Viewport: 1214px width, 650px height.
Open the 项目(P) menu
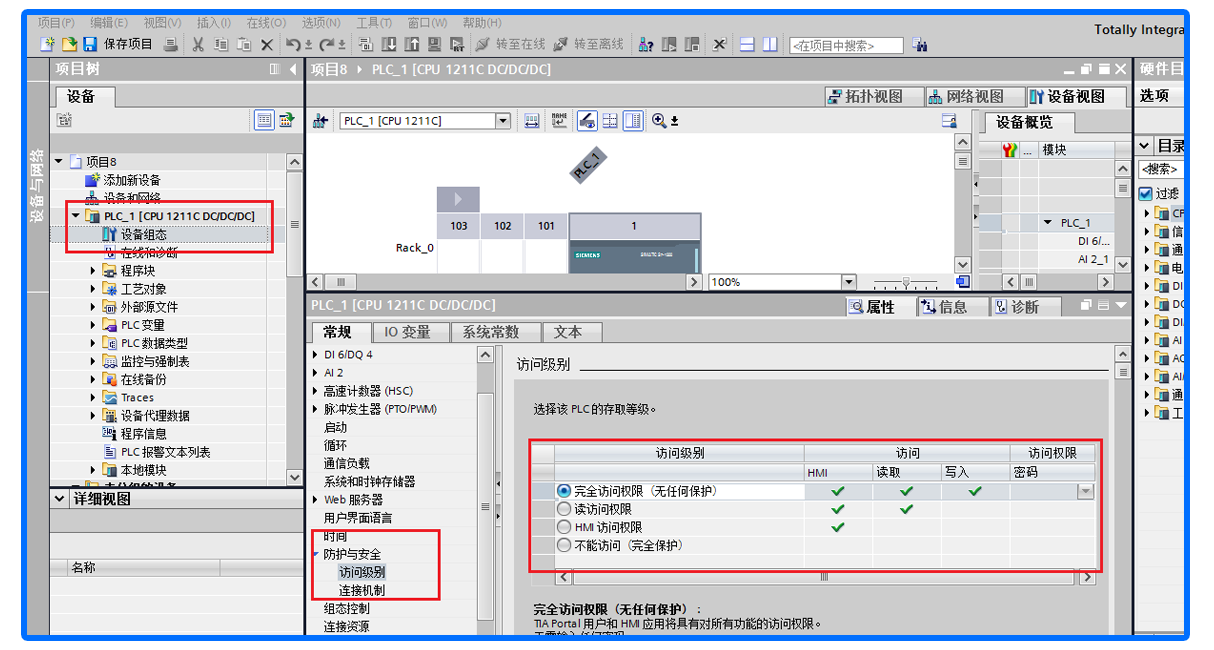click(56, 22)
